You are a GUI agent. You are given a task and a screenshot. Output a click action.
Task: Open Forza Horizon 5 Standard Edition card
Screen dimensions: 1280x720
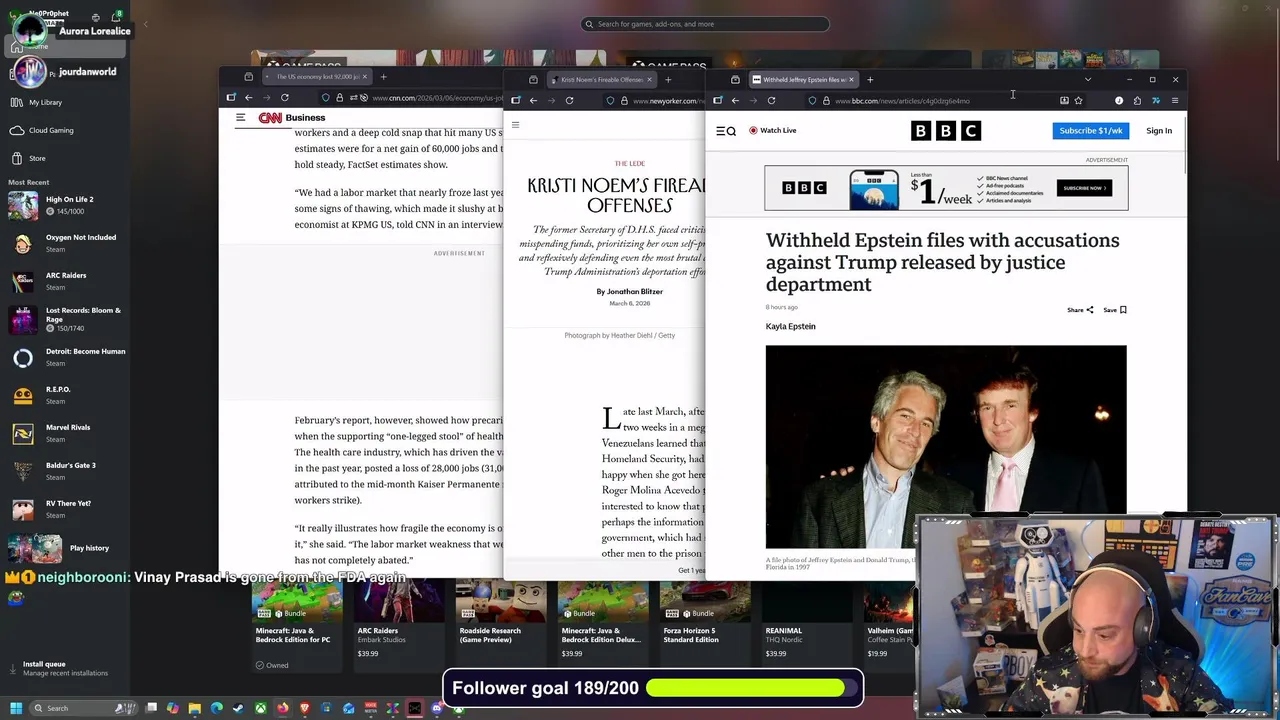point(705,626)
